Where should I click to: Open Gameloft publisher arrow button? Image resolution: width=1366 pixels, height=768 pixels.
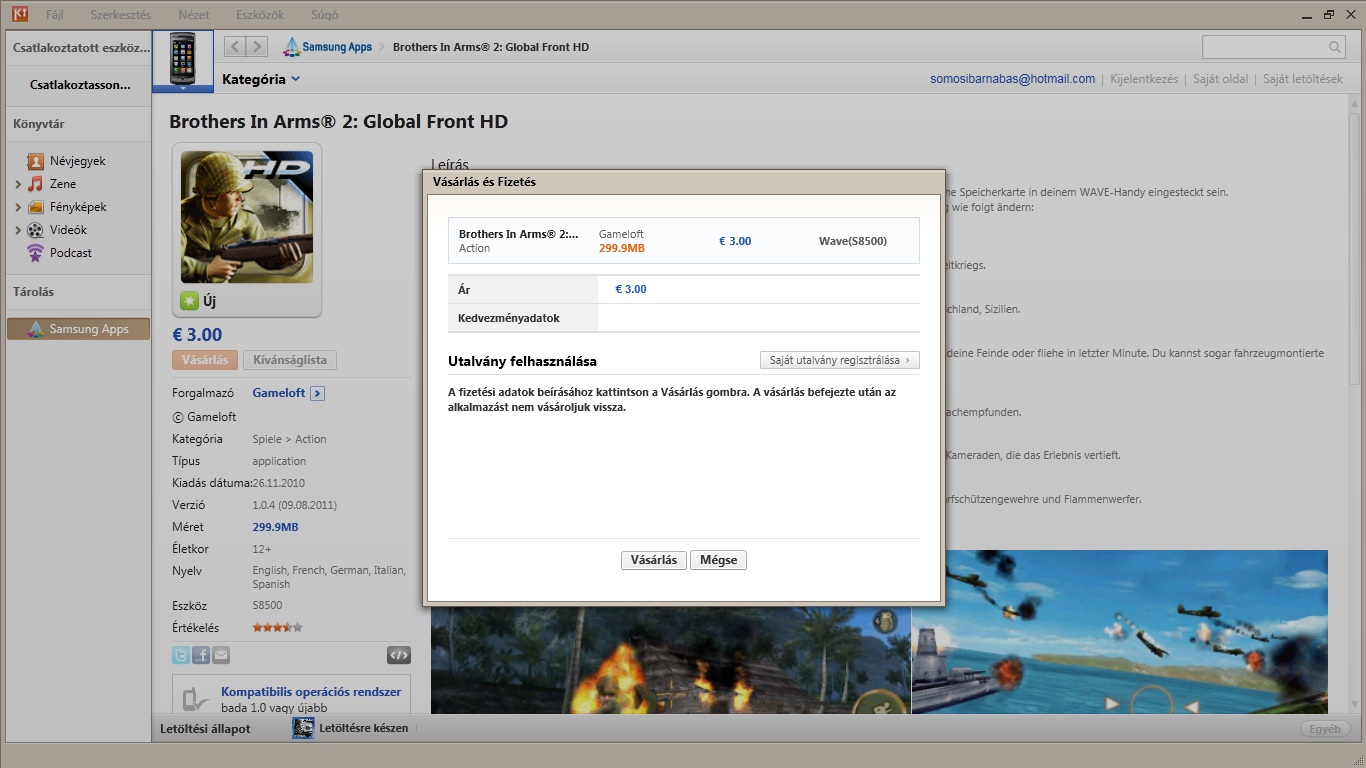pyautogui.click(x=317, y=394)
